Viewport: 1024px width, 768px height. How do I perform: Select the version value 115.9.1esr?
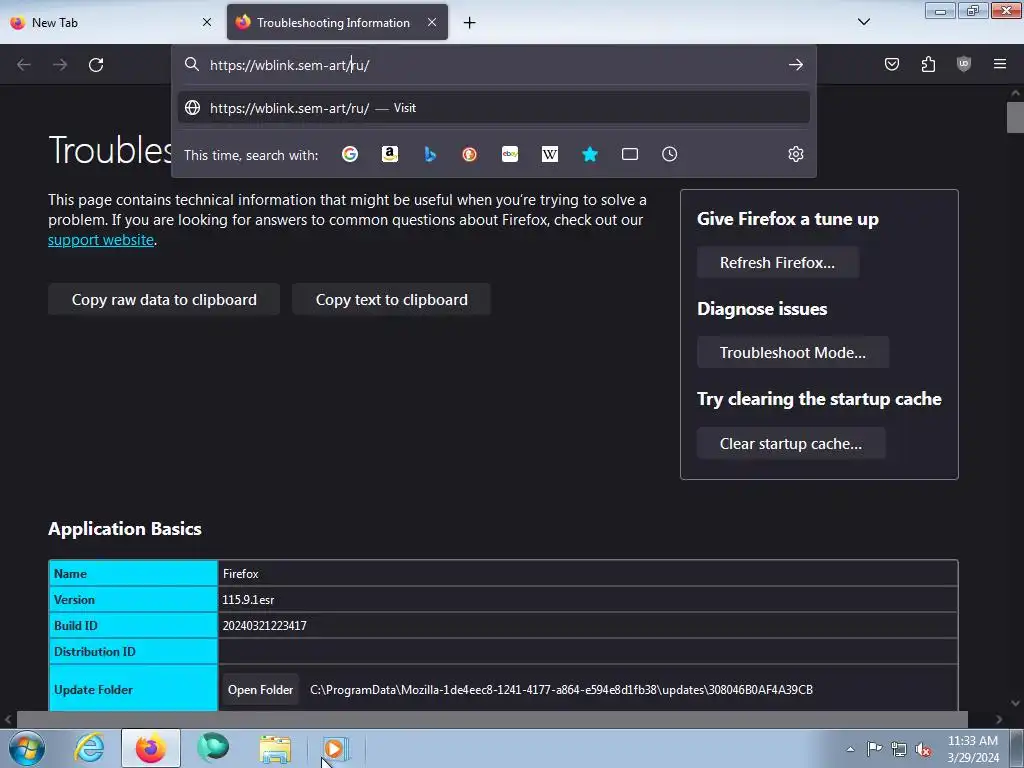pos(248,600)
